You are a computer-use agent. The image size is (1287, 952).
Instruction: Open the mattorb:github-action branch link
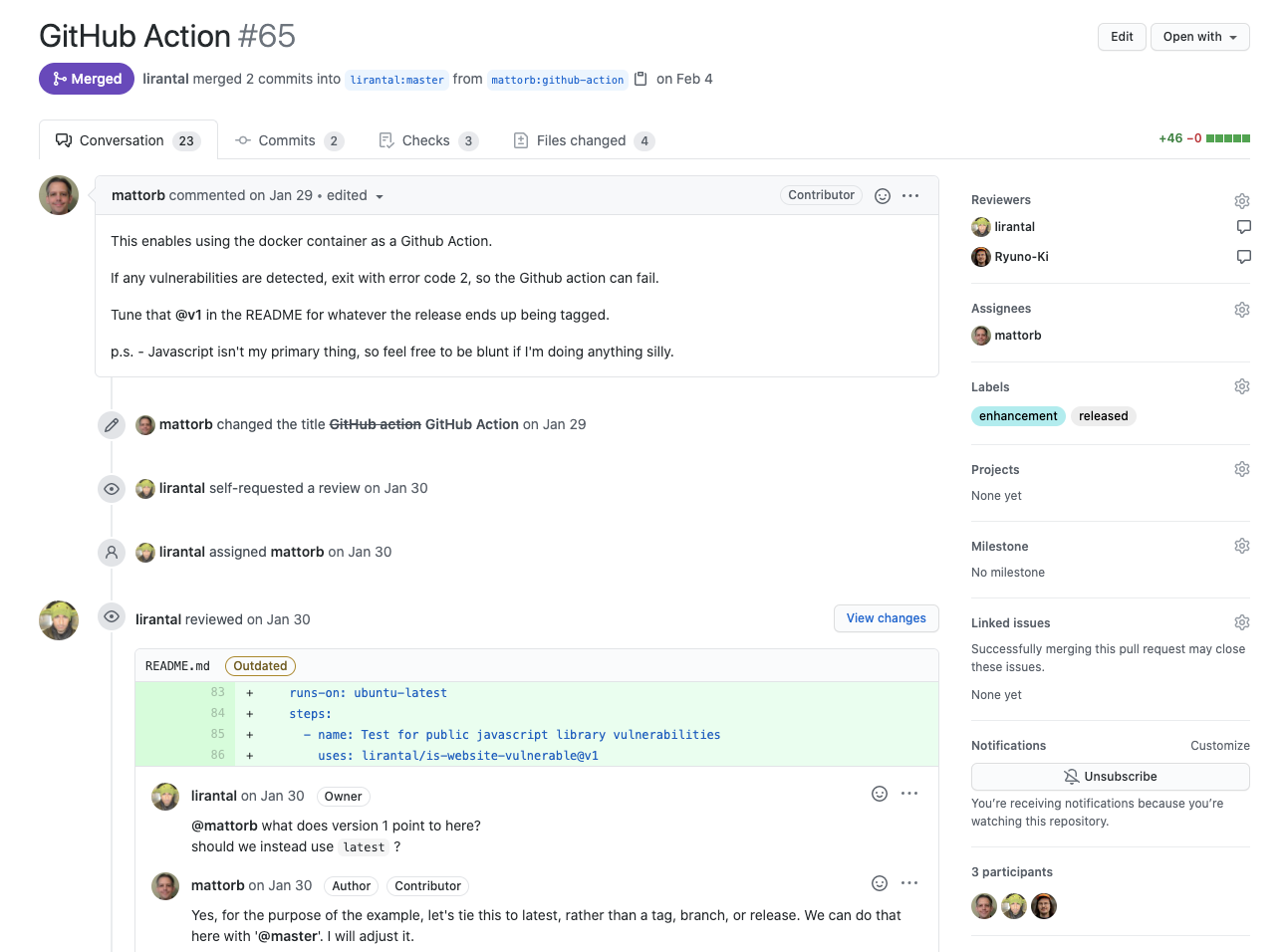(x=557, y=80)
